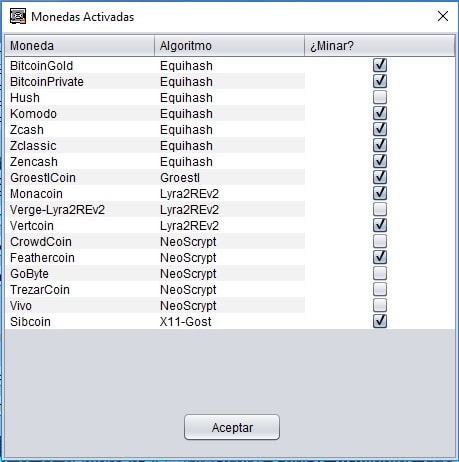Click the Aceptar button
Screen dimensions: 459x462
pos(232,427)
